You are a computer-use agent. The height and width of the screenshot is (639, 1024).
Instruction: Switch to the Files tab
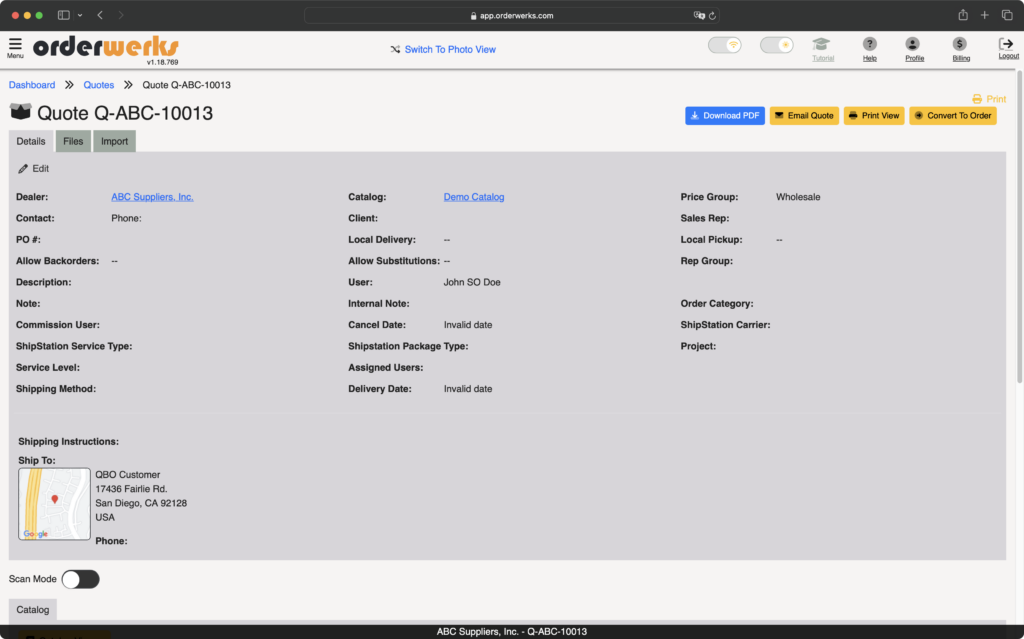click(73, 141)
